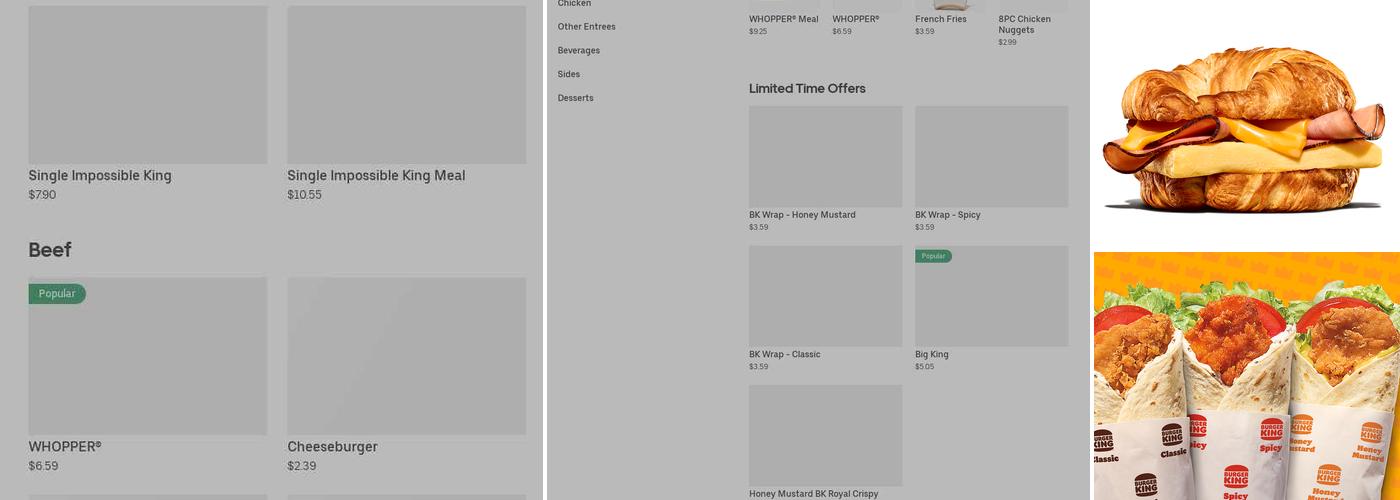Choose the 8PC Chicken Nuggets item
This screenshot has height=500, width=1400.
point(1024,24)
